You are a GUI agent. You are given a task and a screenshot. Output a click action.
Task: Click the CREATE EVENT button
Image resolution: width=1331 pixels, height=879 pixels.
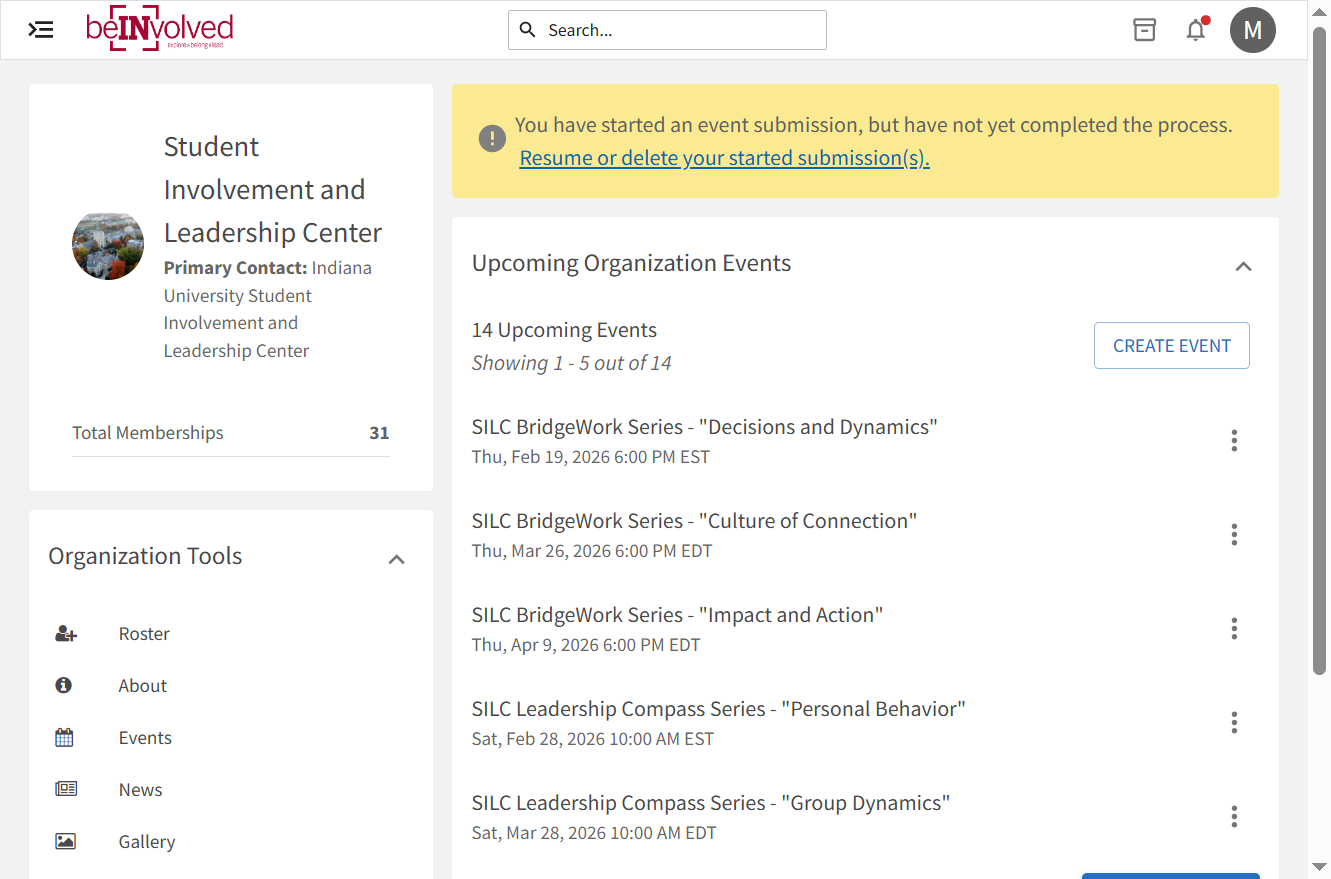coord(1172,346)
